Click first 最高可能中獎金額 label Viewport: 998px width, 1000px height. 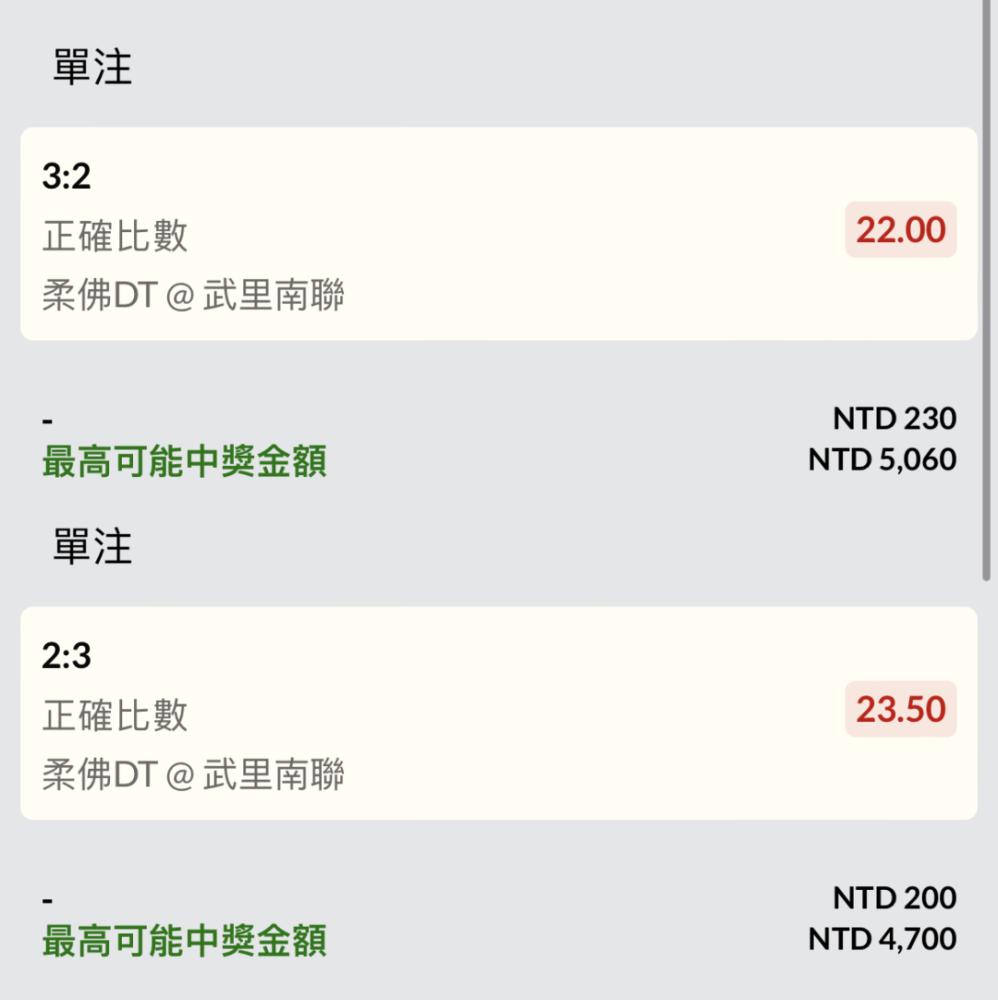(184, 461)
